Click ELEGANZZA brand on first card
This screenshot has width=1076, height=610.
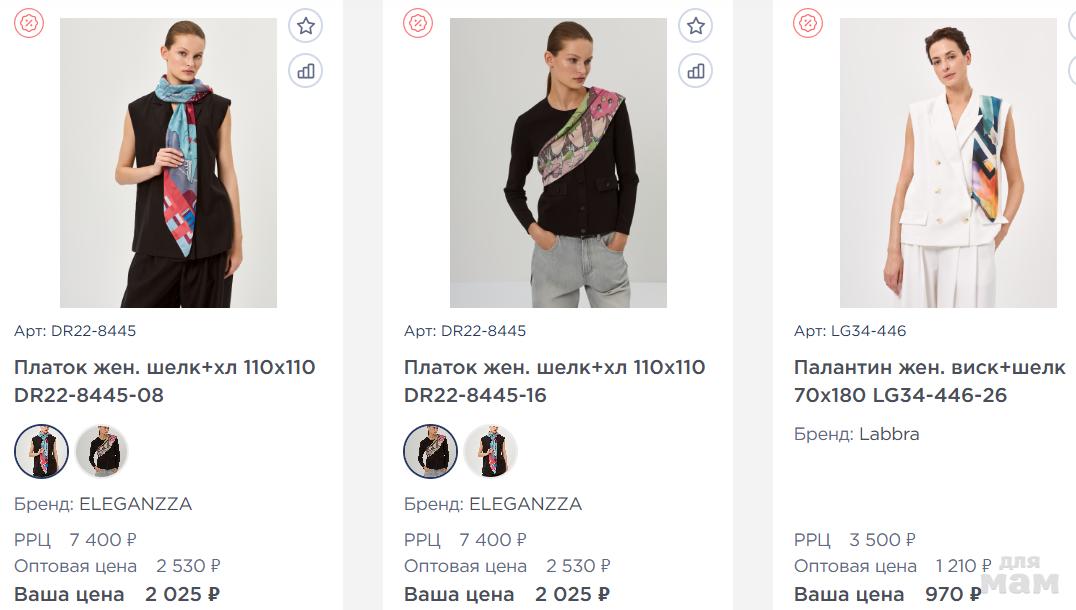pyautogui.click(x=134, y=504)
